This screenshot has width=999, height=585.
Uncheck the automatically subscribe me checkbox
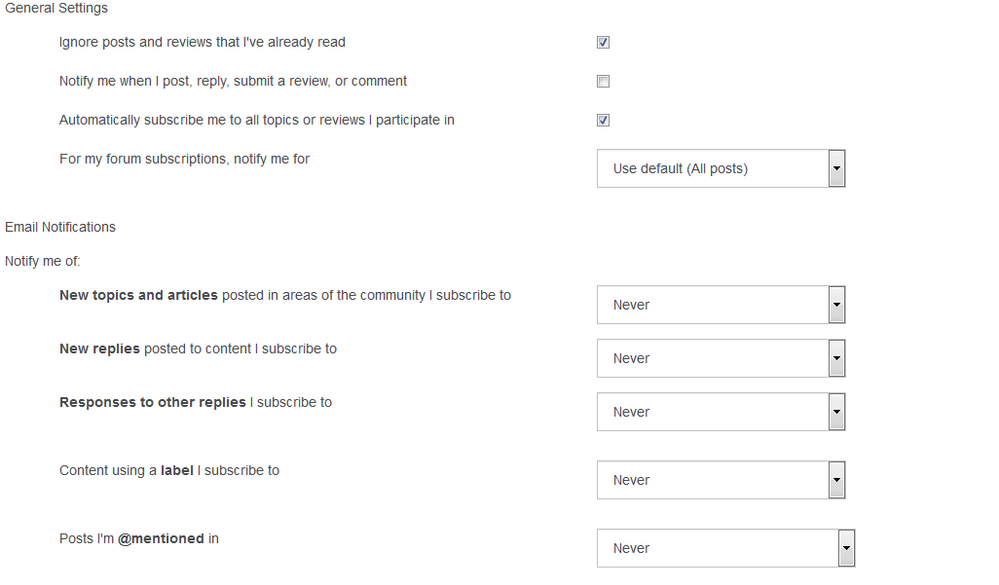603,121
